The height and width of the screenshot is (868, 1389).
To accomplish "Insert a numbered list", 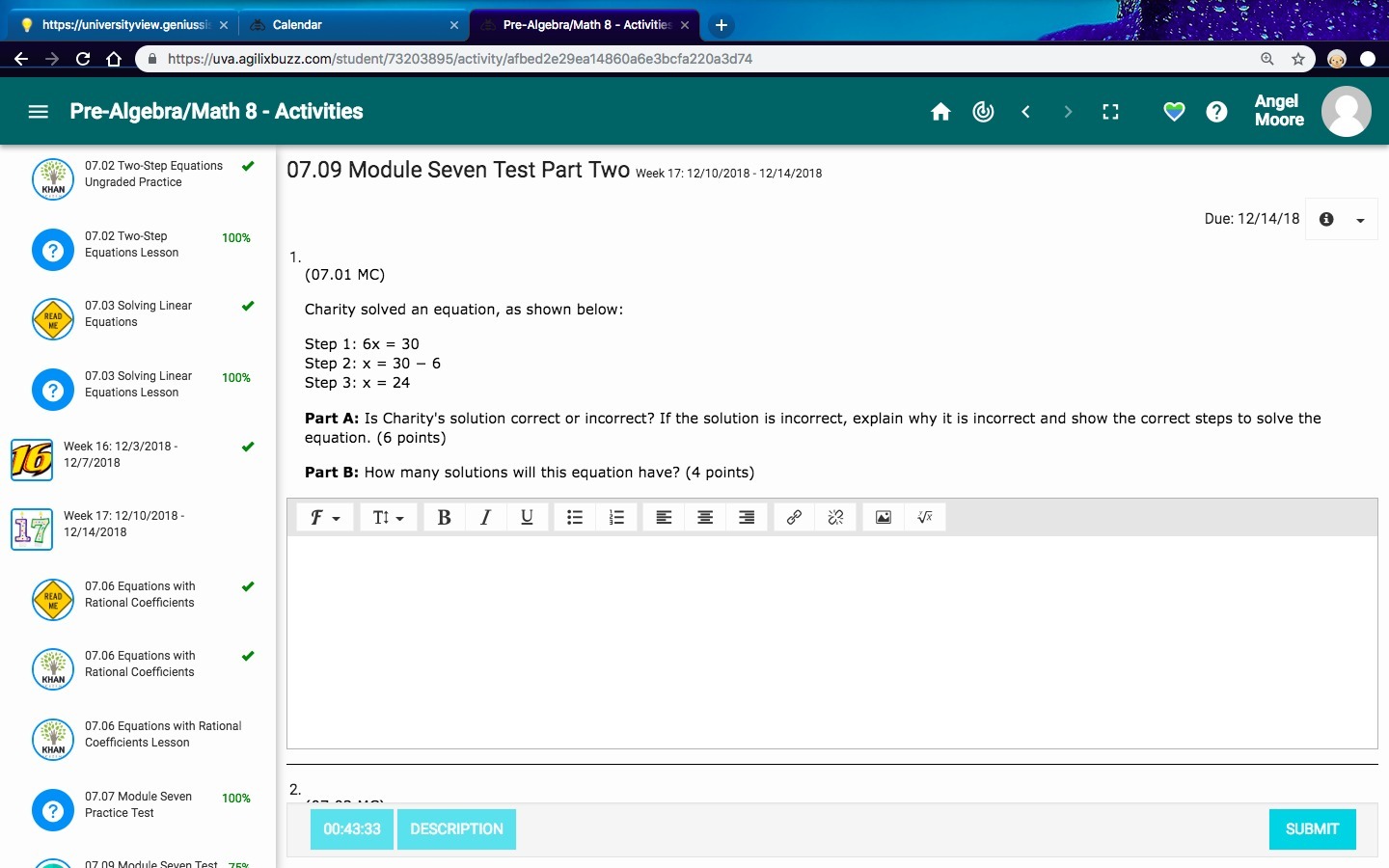I will click(616, 518).
